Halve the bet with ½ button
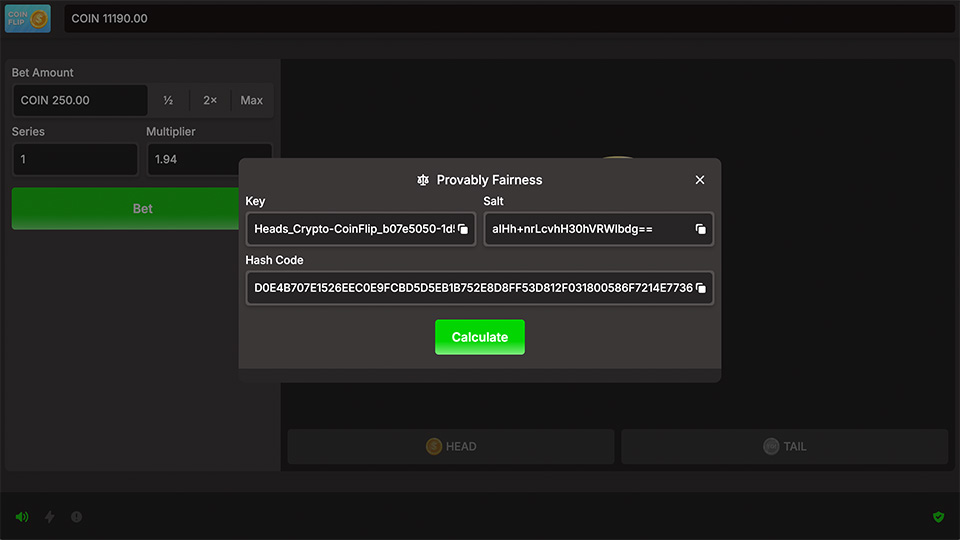Viewport: 960px width, 540px height. (168, 100)
